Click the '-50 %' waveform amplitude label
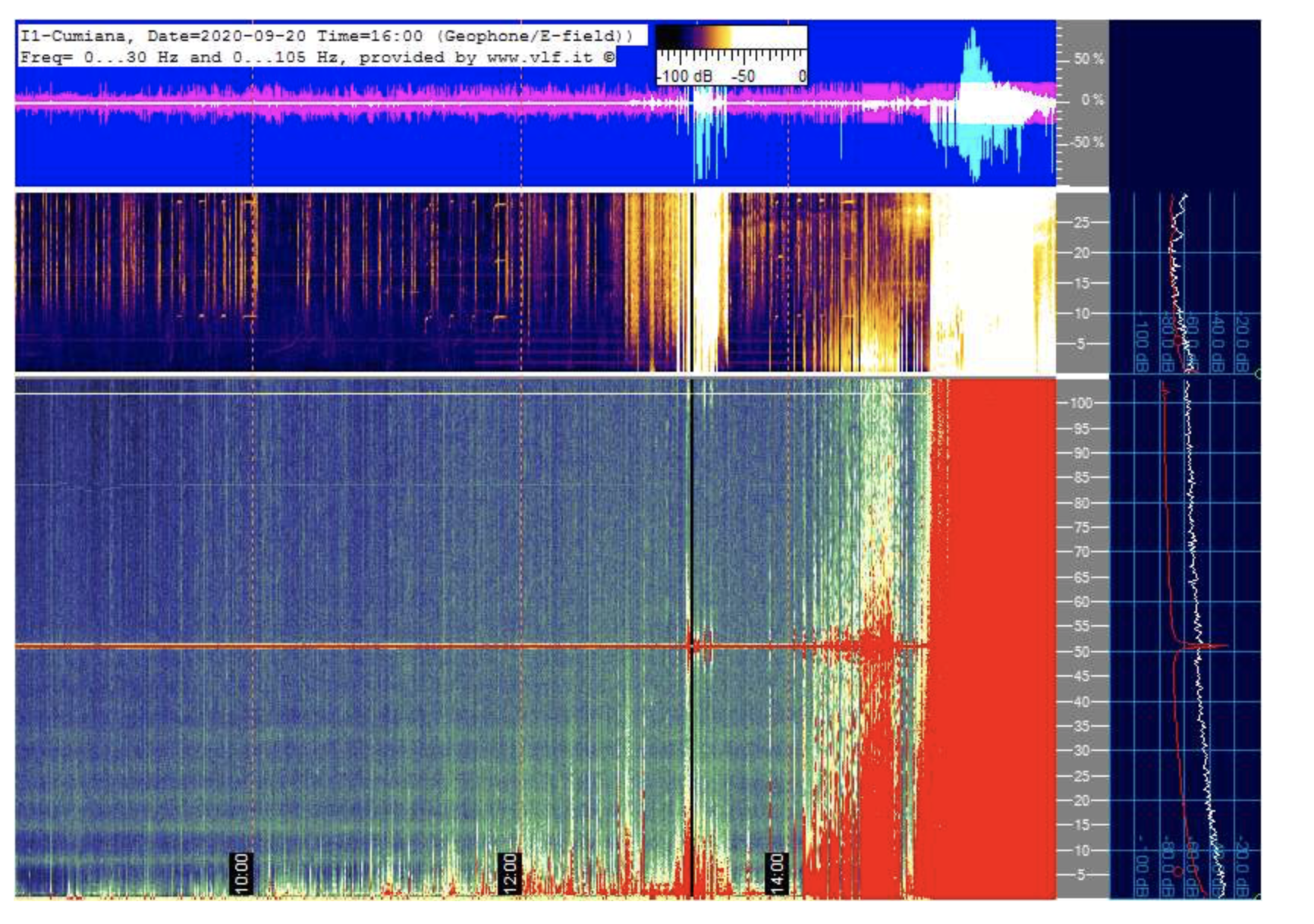Screen dimensions: 1314x924 point(1086,143)
